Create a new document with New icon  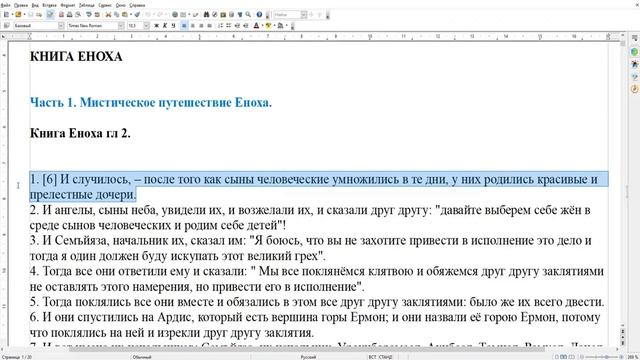(7, 15)
